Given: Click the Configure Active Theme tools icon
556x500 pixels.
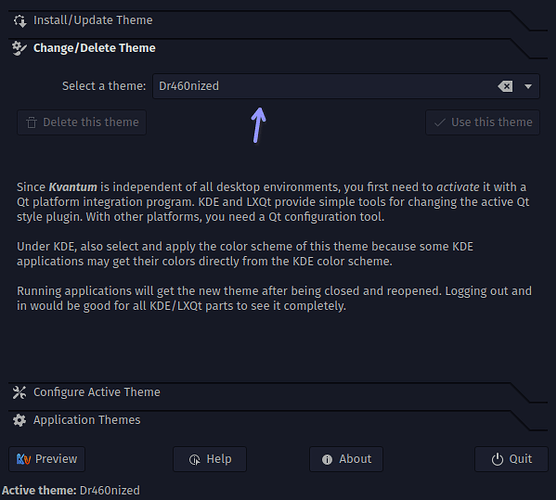Looking at the screenshot, I should pos(19,393).
